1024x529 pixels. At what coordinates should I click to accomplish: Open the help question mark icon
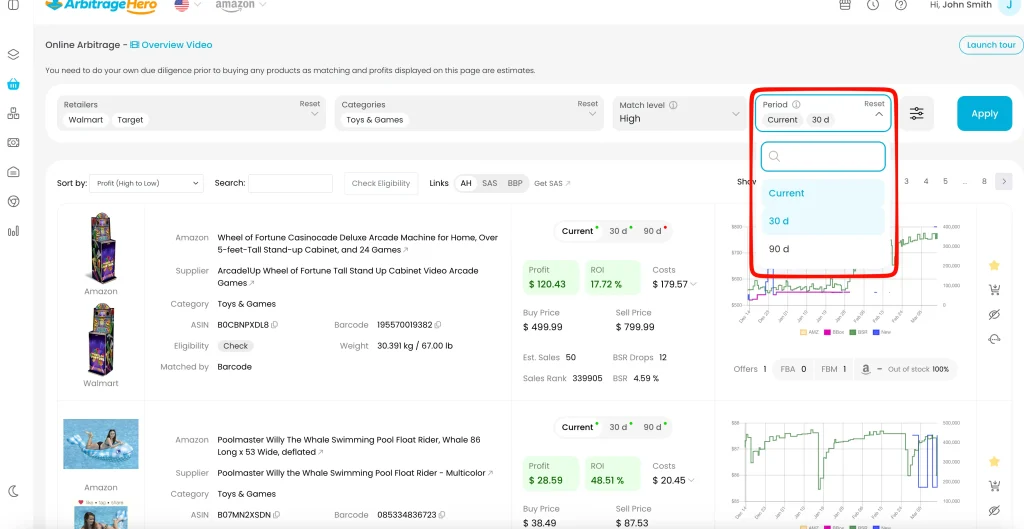point(901,5)
